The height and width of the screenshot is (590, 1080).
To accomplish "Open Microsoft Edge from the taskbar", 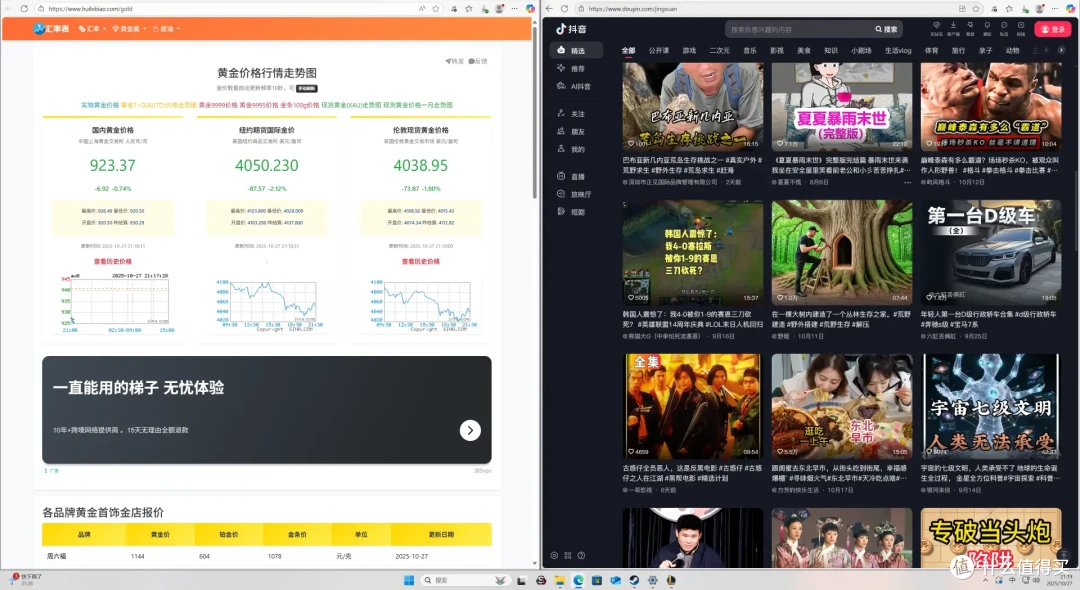I will [578, 580].
